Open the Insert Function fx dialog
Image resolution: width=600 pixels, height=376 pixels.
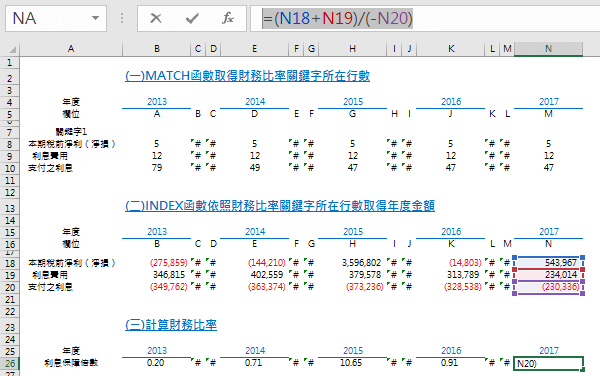coord(228,18)
